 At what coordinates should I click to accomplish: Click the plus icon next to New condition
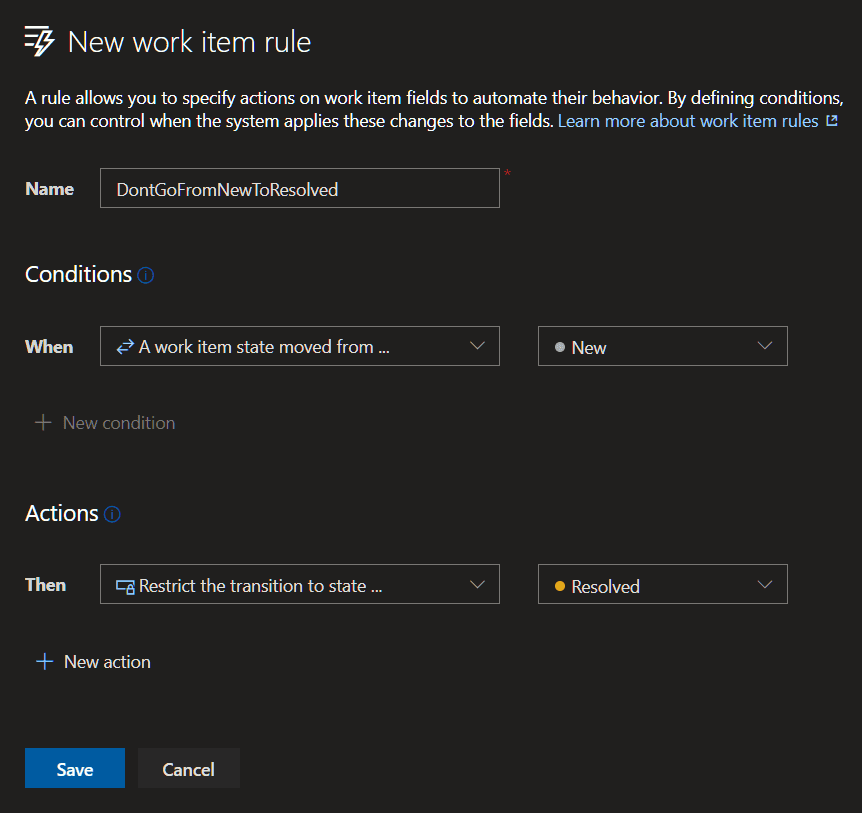click(43, 423)
